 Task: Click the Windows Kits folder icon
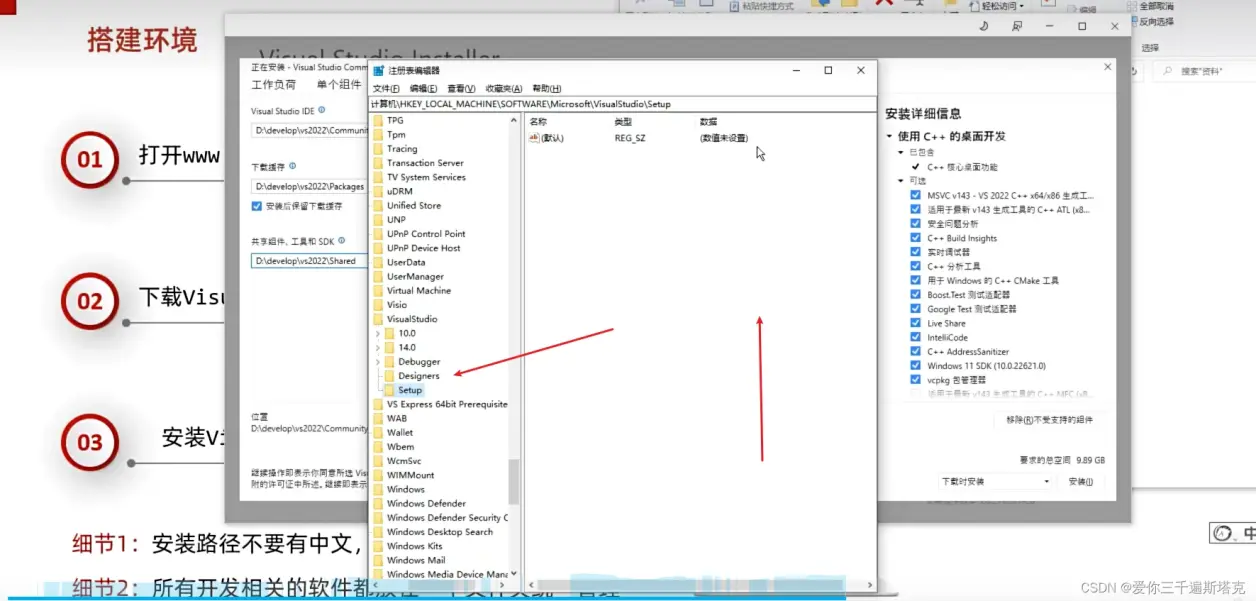point(378,546)
